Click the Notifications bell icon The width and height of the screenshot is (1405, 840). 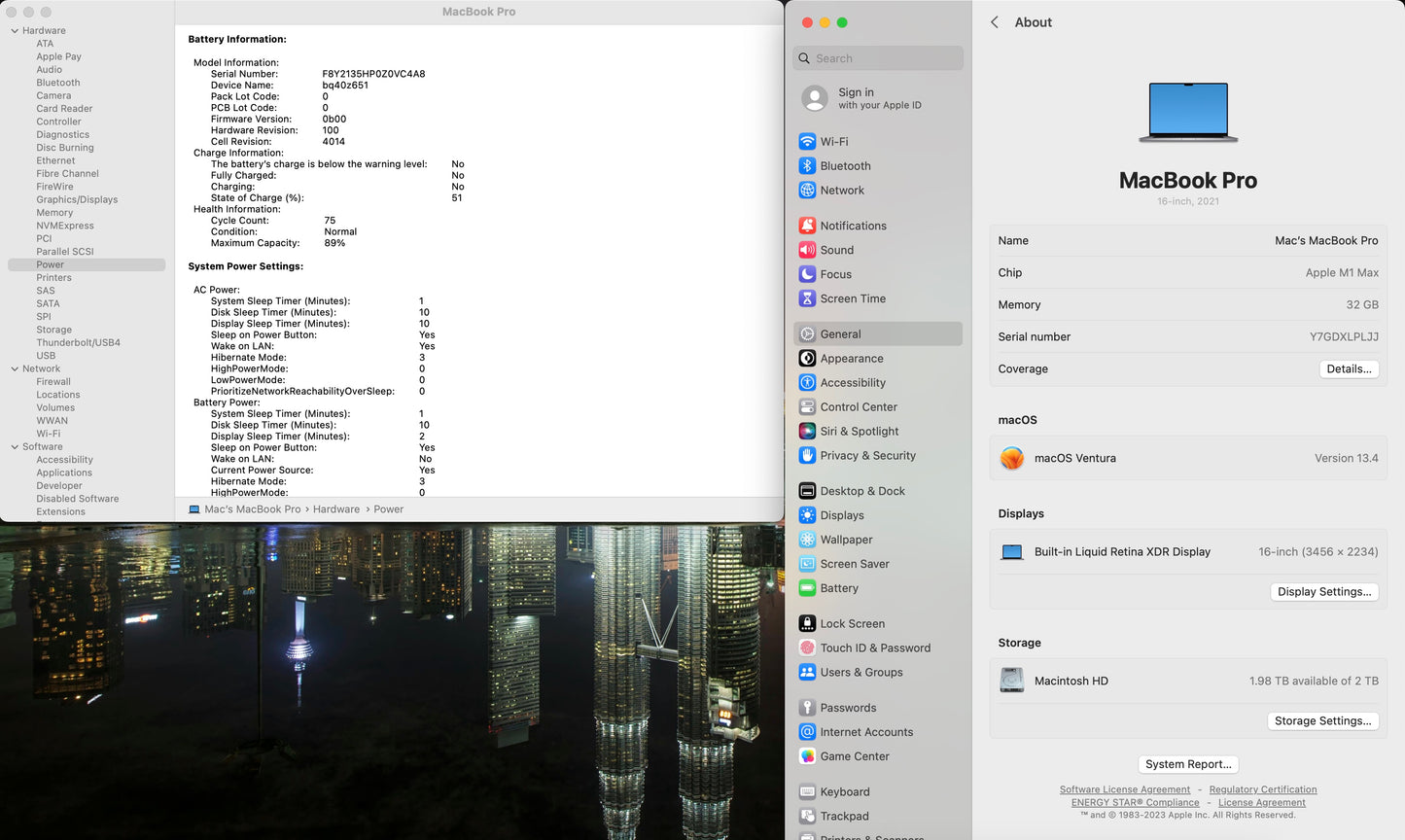tap(807, 225)
